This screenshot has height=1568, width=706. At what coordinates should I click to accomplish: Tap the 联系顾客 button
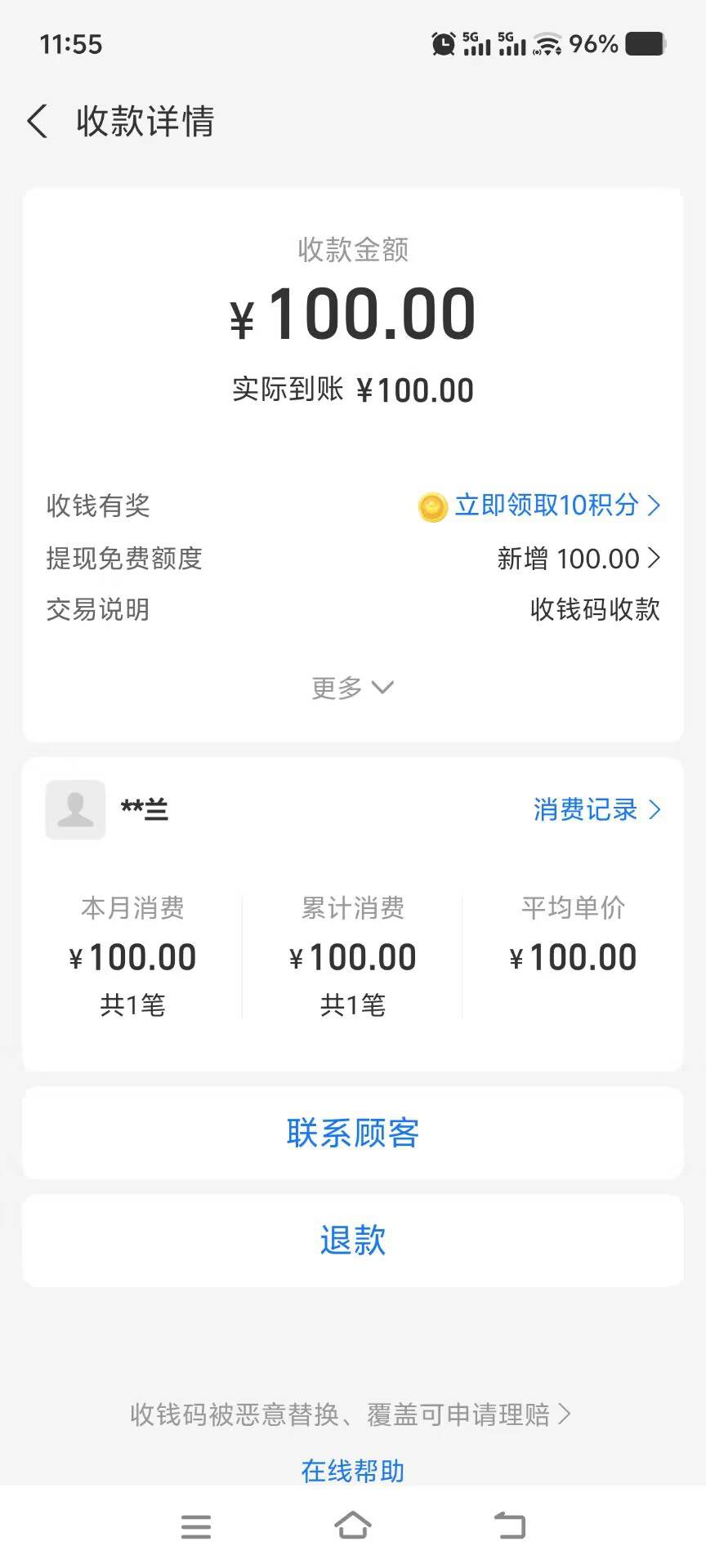pos(352,1133)
